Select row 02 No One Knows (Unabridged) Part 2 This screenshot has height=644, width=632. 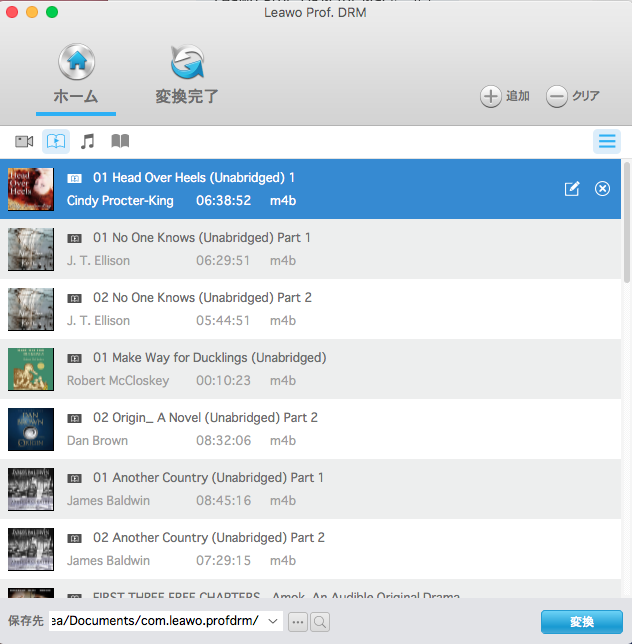(x=310, y=309)
